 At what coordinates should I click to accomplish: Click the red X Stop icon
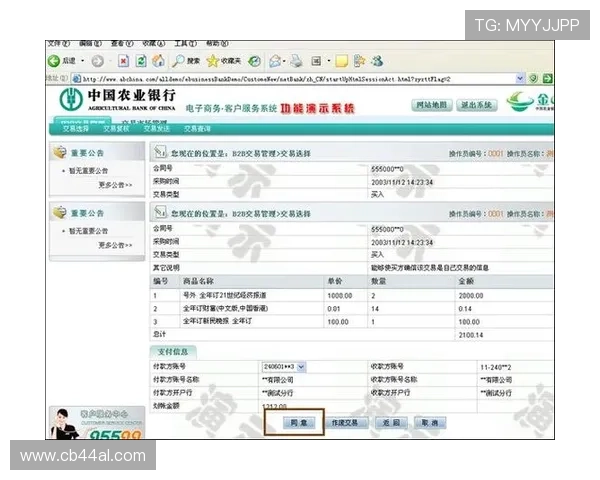point(123,61)
